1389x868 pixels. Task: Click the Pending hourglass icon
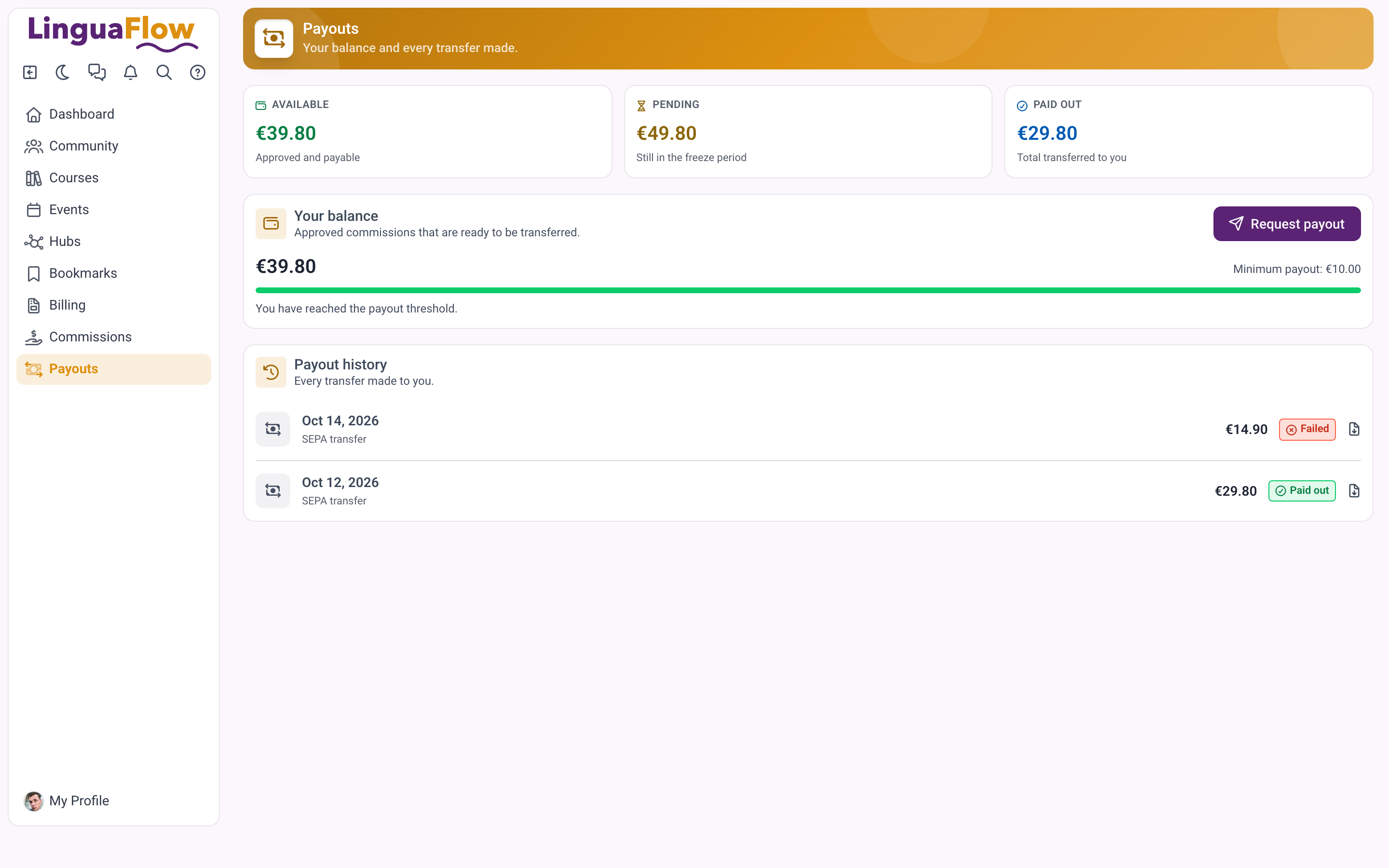point(641,106)
